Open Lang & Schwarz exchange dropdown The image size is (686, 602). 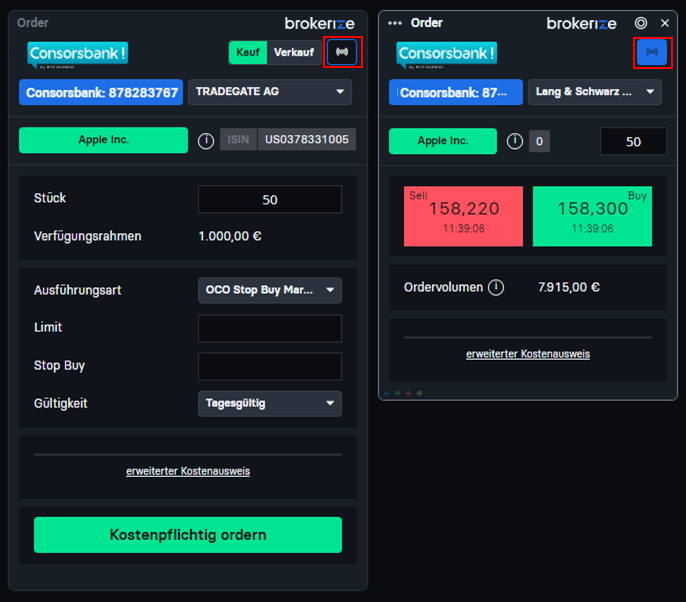595,92
